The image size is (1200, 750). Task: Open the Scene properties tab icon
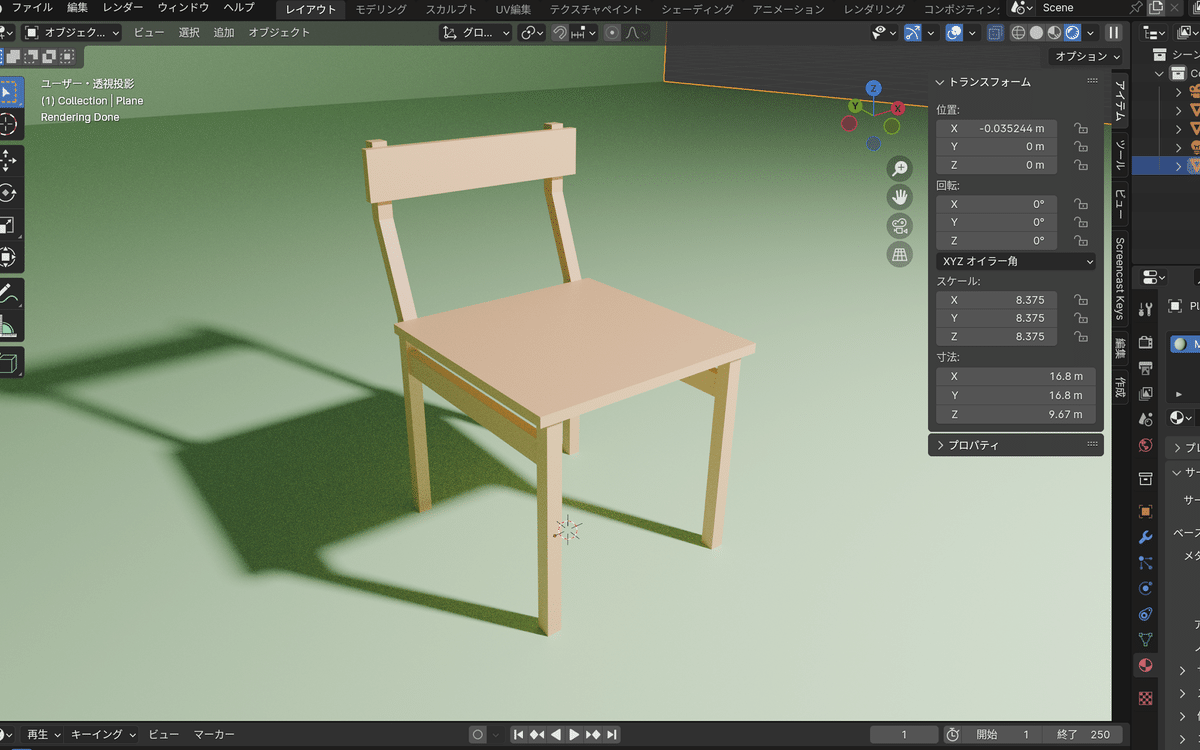coord(1146,419)
